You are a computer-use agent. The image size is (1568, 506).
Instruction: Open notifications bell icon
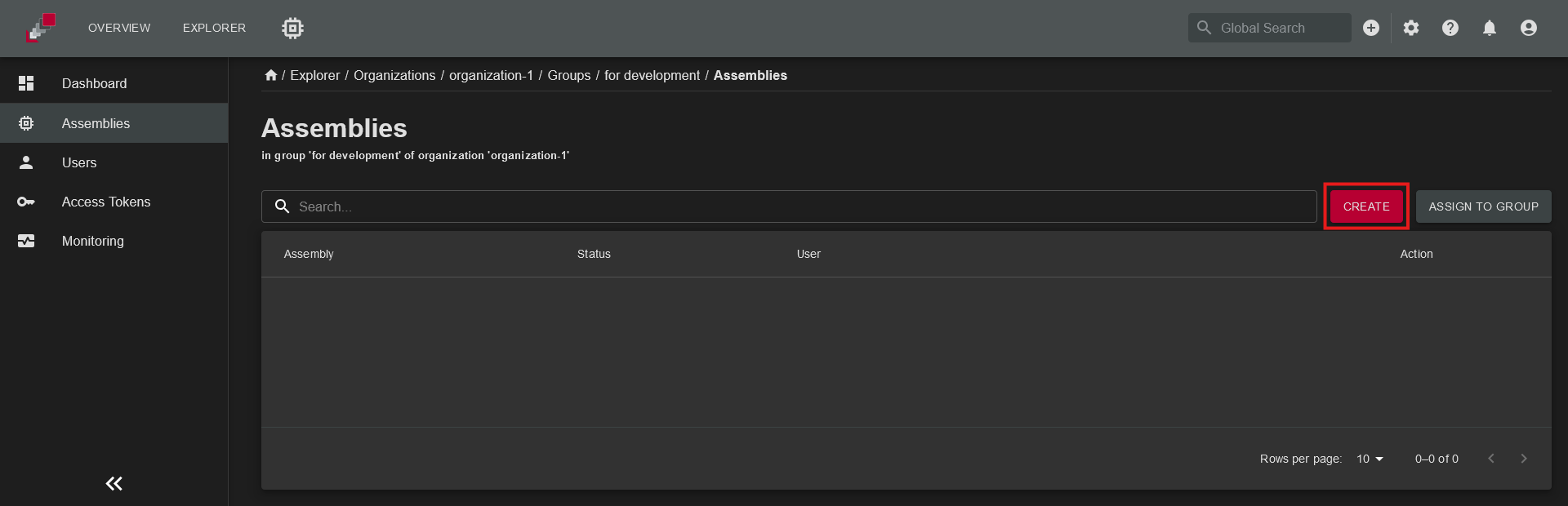(1490, 28)
